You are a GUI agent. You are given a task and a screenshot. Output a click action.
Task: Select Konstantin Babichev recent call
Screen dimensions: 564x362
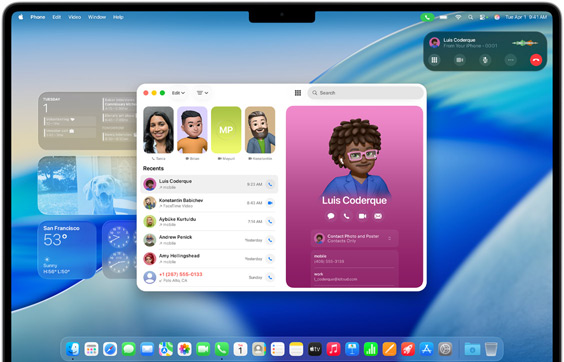209,203
